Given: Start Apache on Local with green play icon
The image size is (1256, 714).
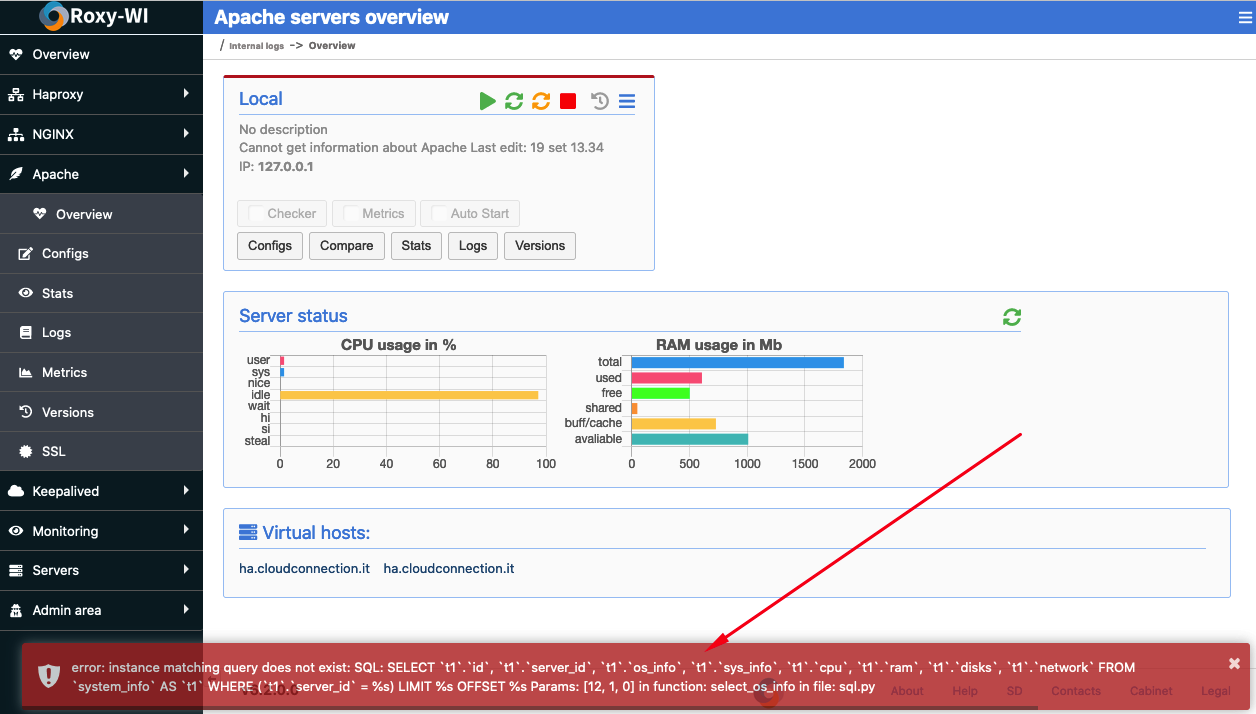Looking at the screenshot, I should (x=487, y=101).
